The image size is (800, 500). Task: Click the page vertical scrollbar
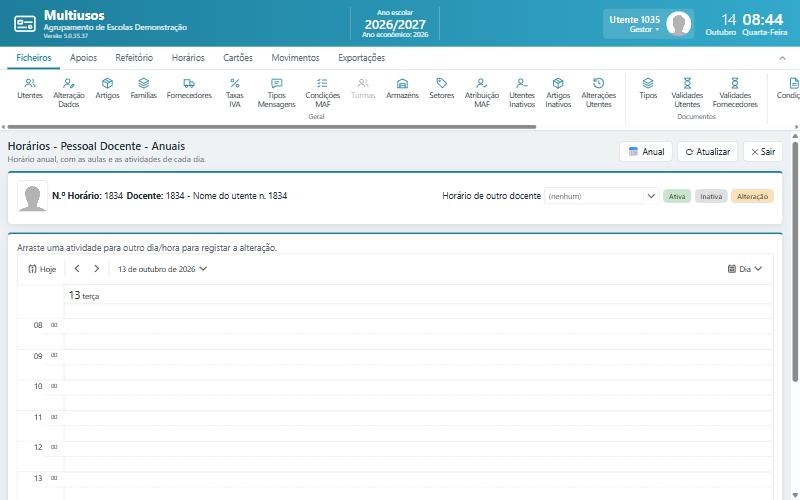point(795,261)
